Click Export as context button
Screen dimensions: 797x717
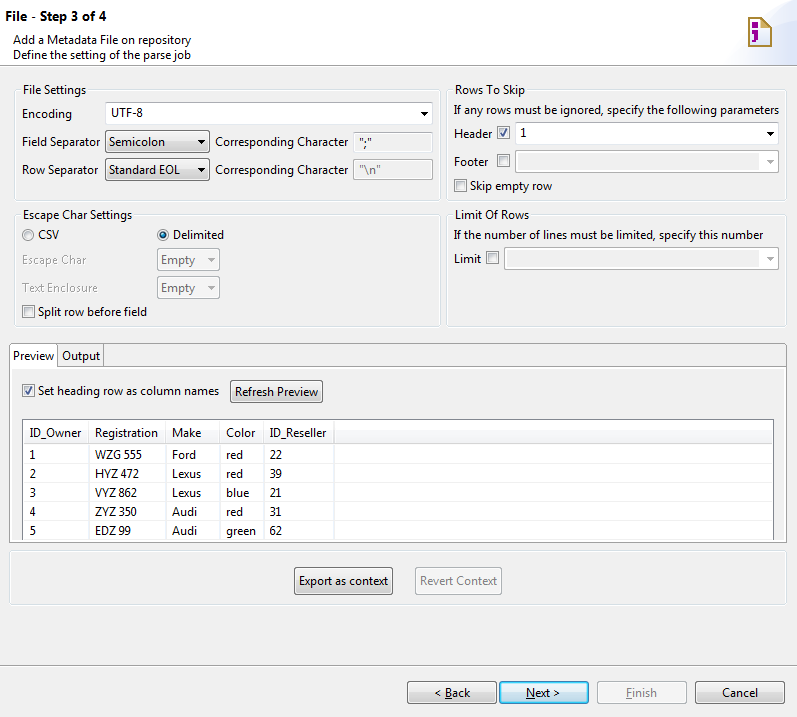click(x=343, y=581)
